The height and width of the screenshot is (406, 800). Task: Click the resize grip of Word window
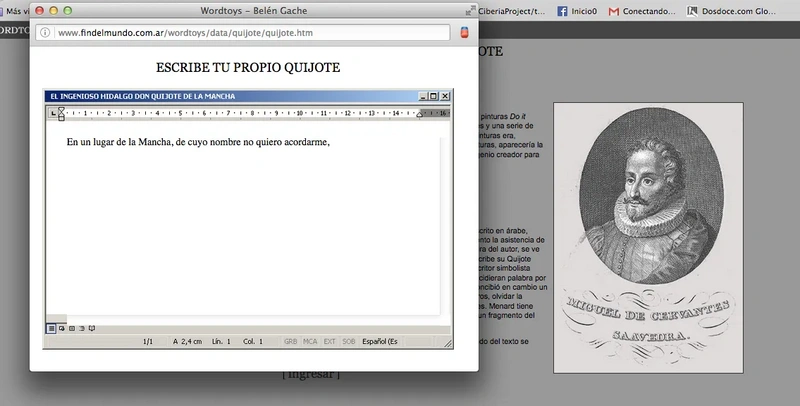tap(448, 344)
